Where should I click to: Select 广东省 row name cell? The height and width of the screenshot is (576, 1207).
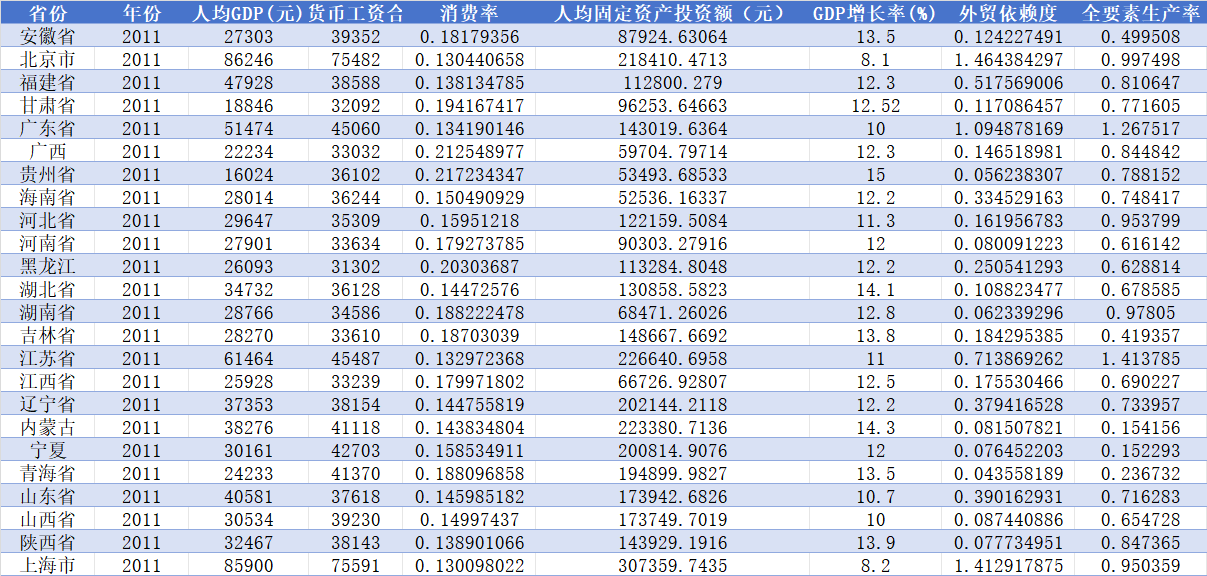[48, 128]
